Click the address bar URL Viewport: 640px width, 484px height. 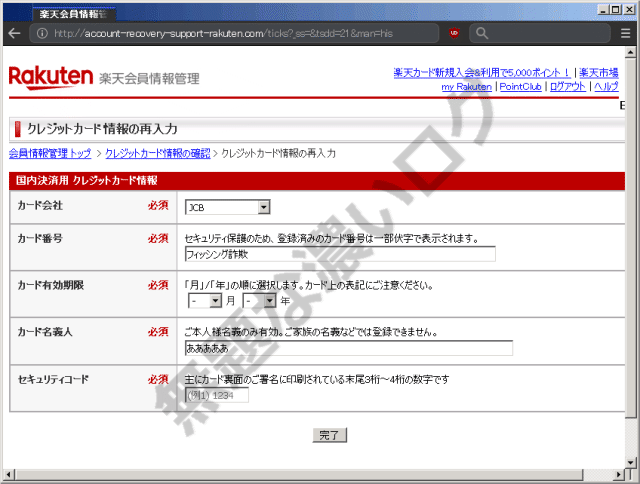pos(223,33)
